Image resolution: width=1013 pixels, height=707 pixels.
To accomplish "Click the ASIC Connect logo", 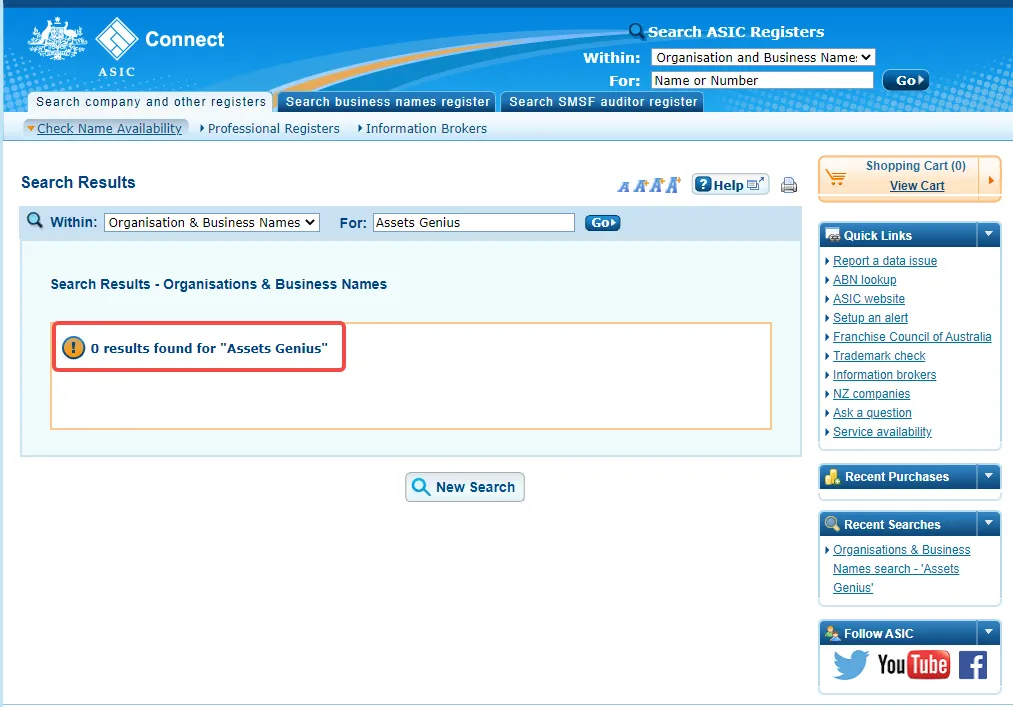I will (x=127, y=47).
